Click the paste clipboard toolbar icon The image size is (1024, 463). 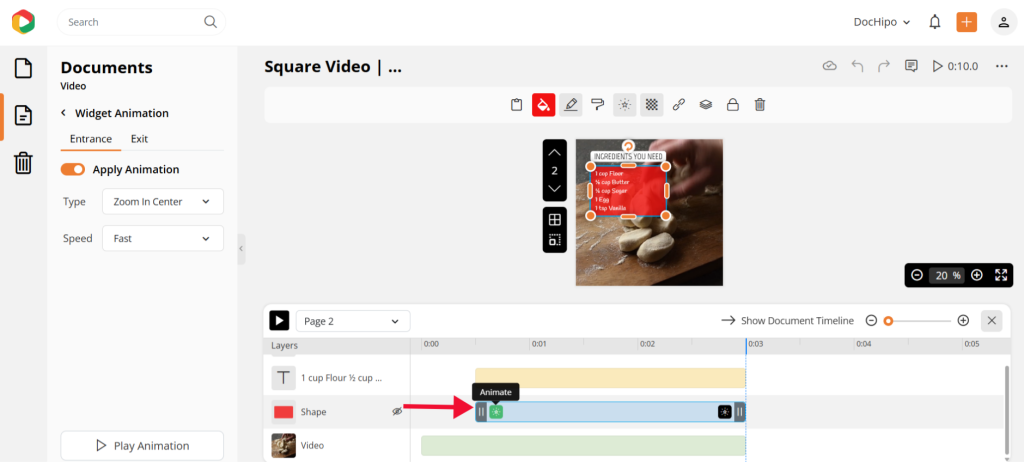click(517, 104)
